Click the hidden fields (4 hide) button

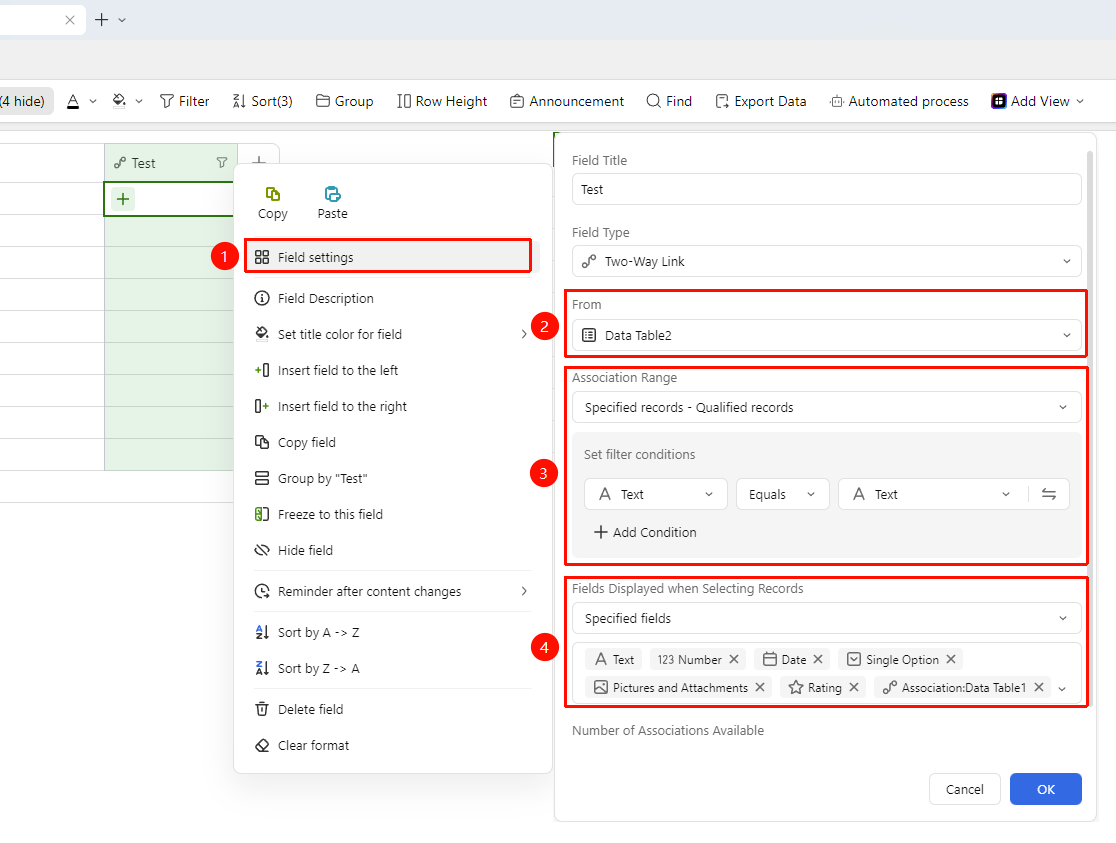click(x=24, y=101)
